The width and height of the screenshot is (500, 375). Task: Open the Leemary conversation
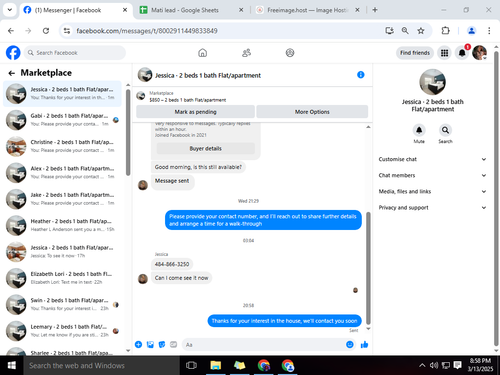click(x=62, y=330)
